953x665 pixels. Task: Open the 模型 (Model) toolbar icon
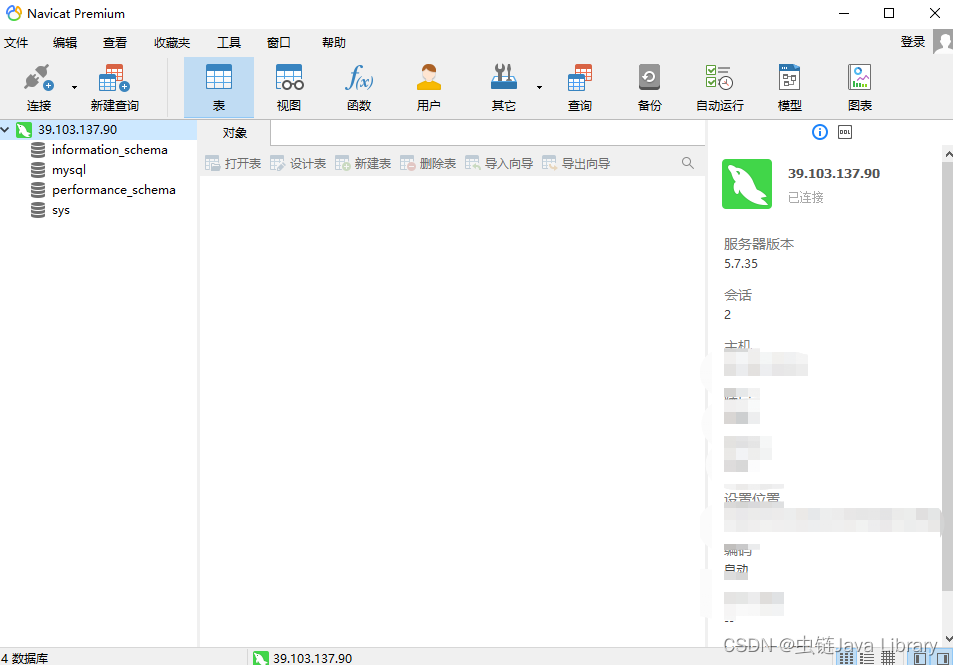click(x=790, y=88)
